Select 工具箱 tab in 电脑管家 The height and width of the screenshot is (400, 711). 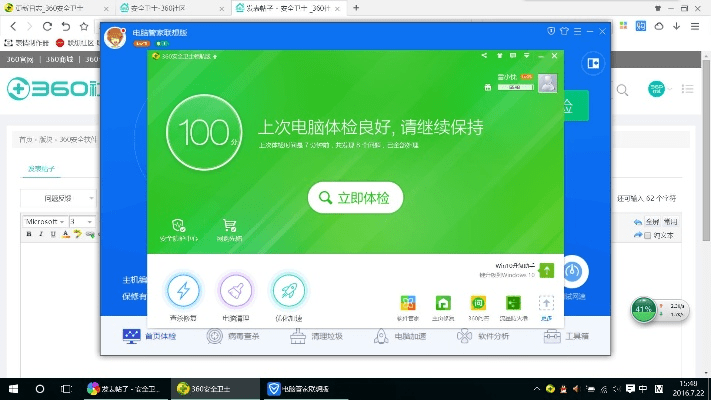click(x=566, y=336)
